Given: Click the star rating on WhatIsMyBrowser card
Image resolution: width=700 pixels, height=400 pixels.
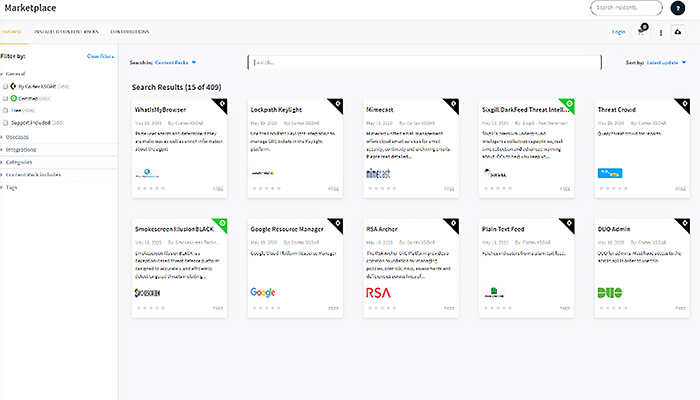Looking at the screenshot, I should [147, 187].
